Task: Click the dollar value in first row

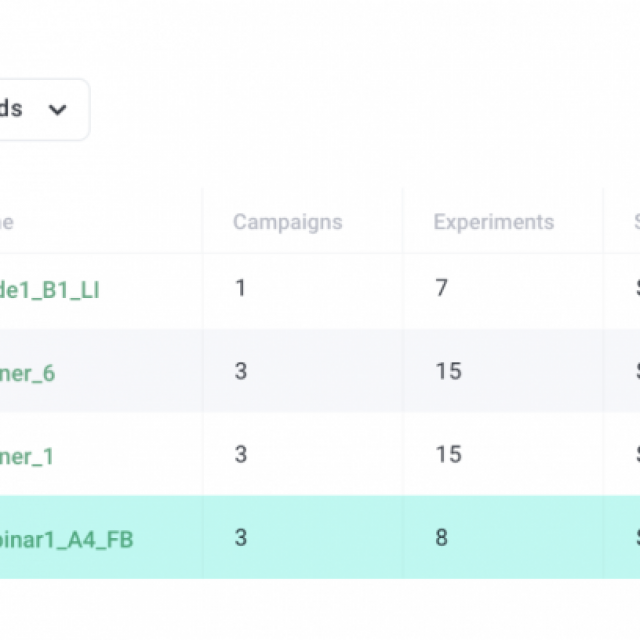Action: [x=636, y=289]
